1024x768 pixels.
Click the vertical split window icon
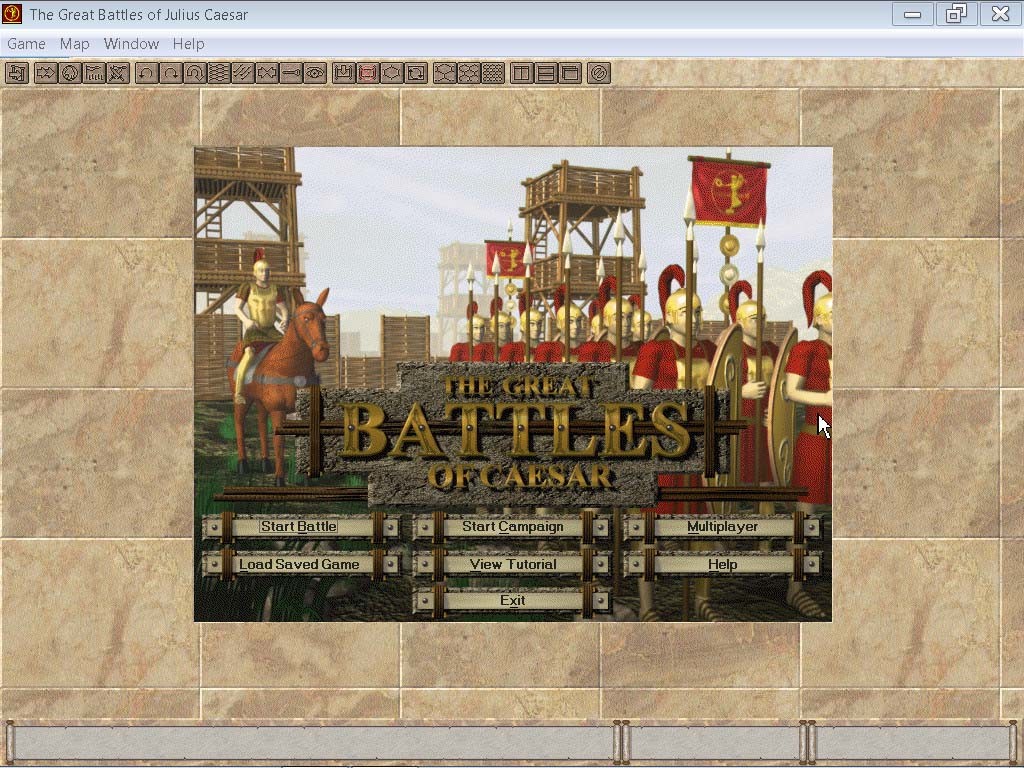[x=522, y=72]
